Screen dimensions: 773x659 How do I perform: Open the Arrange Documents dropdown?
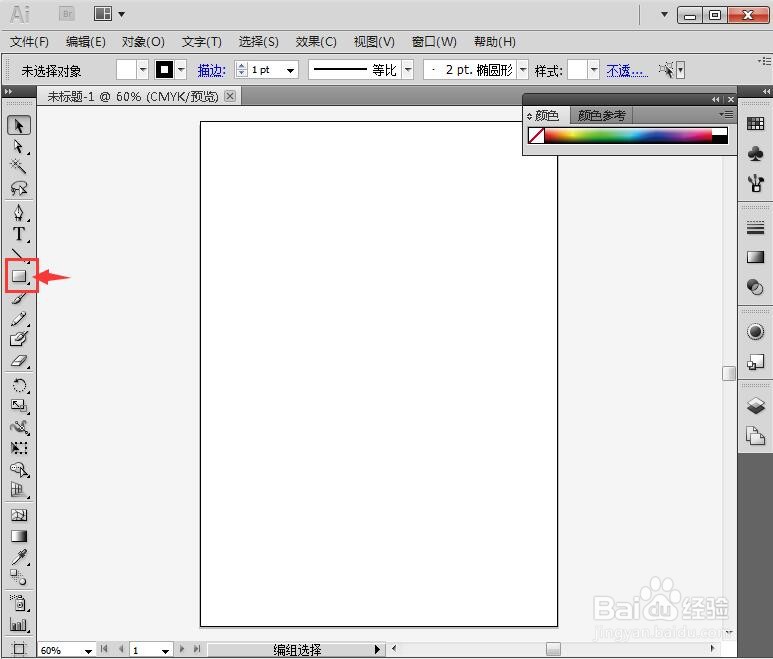109,14
